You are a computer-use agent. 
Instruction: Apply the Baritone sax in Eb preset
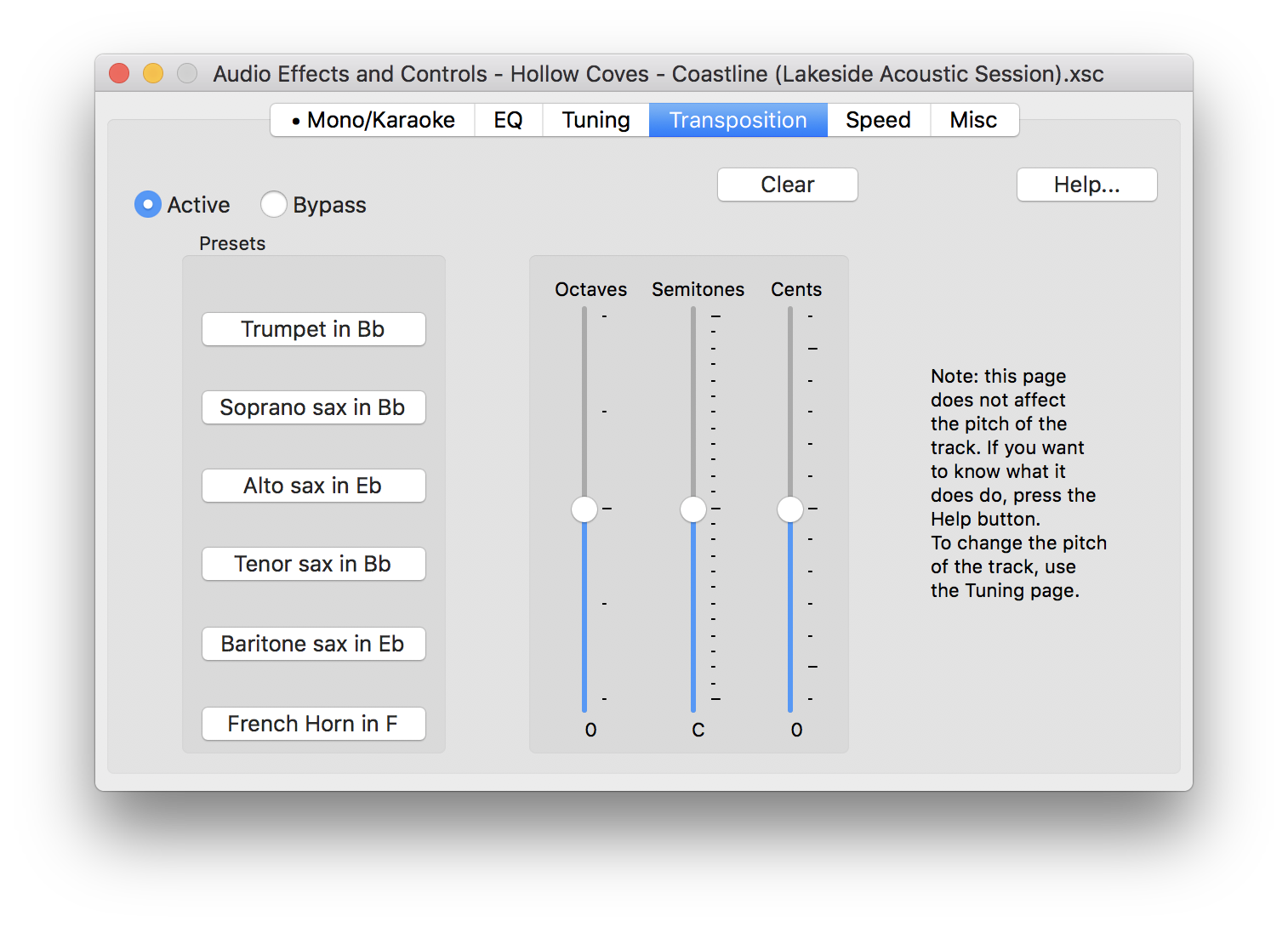(314, 644)
